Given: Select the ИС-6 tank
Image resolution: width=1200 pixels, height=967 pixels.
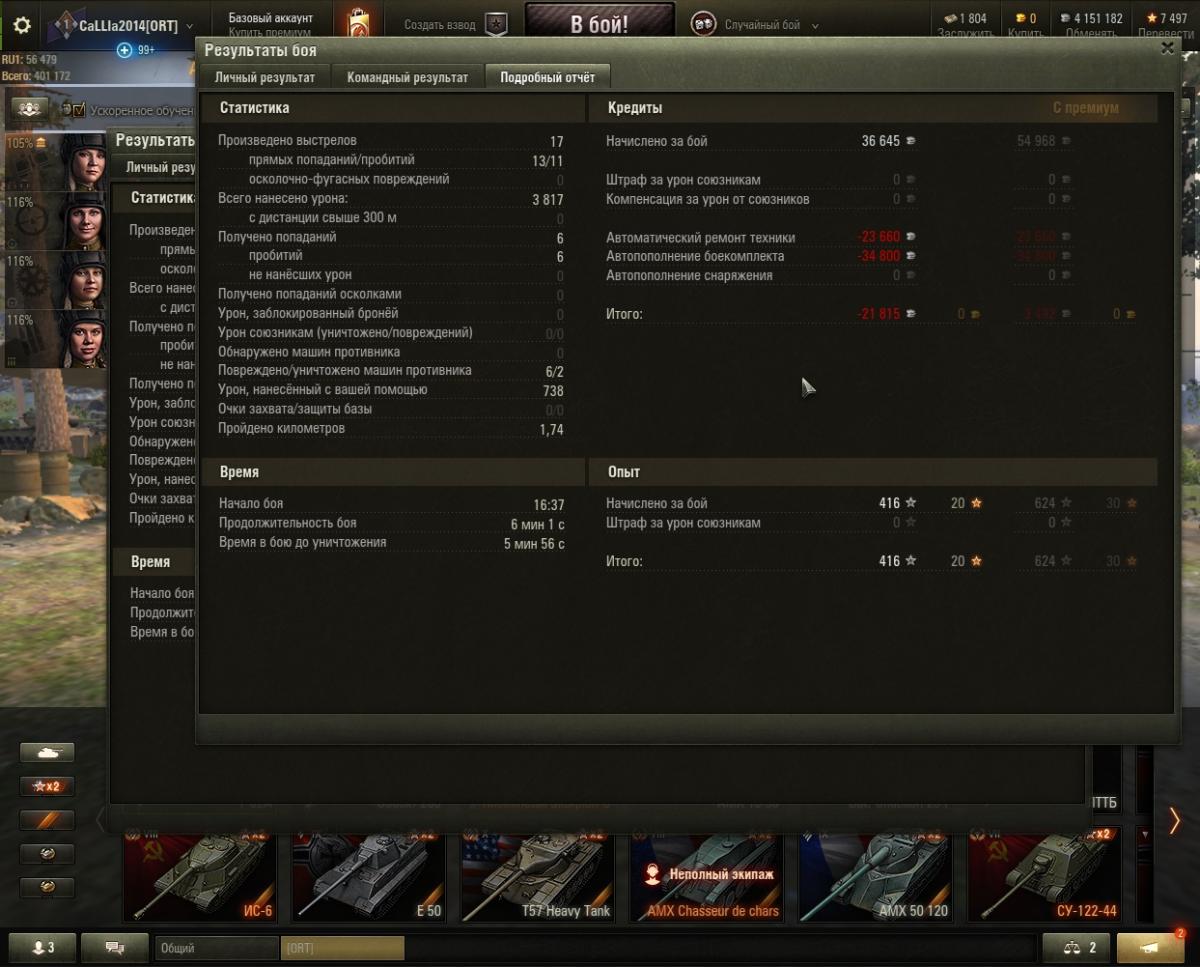Looking at the screenshot, I should pos(199,874).
